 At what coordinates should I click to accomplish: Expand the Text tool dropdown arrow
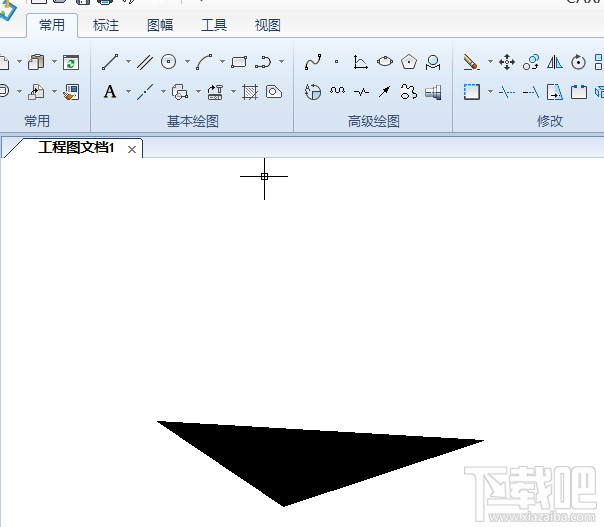point(128,92)
